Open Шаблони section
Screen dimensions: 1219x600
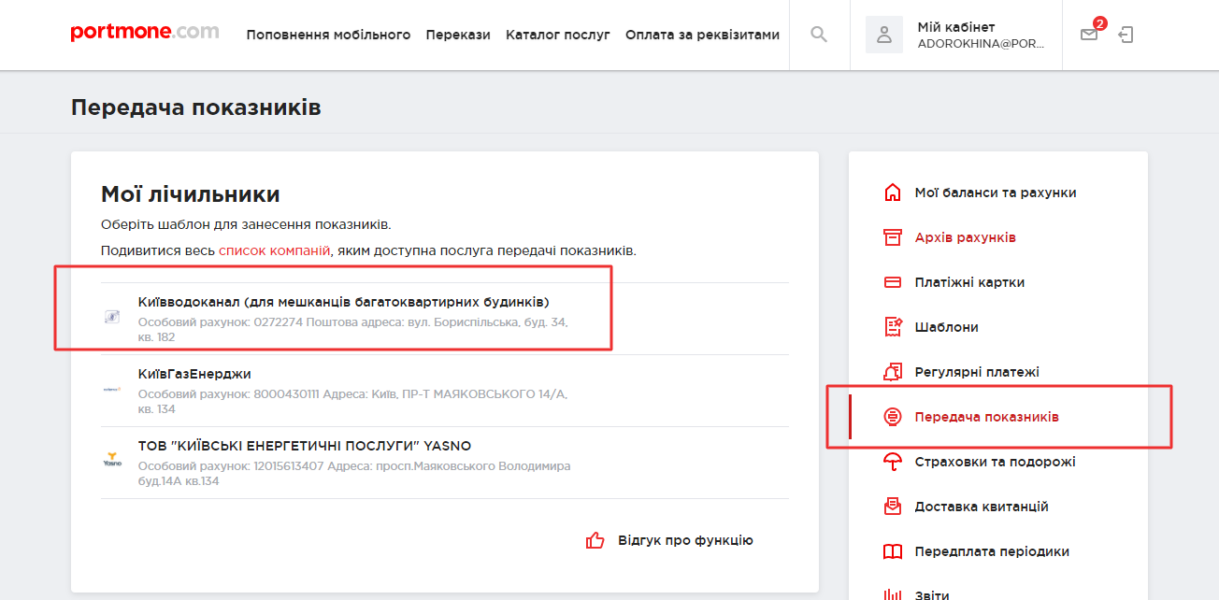click(x=947, y=327)
